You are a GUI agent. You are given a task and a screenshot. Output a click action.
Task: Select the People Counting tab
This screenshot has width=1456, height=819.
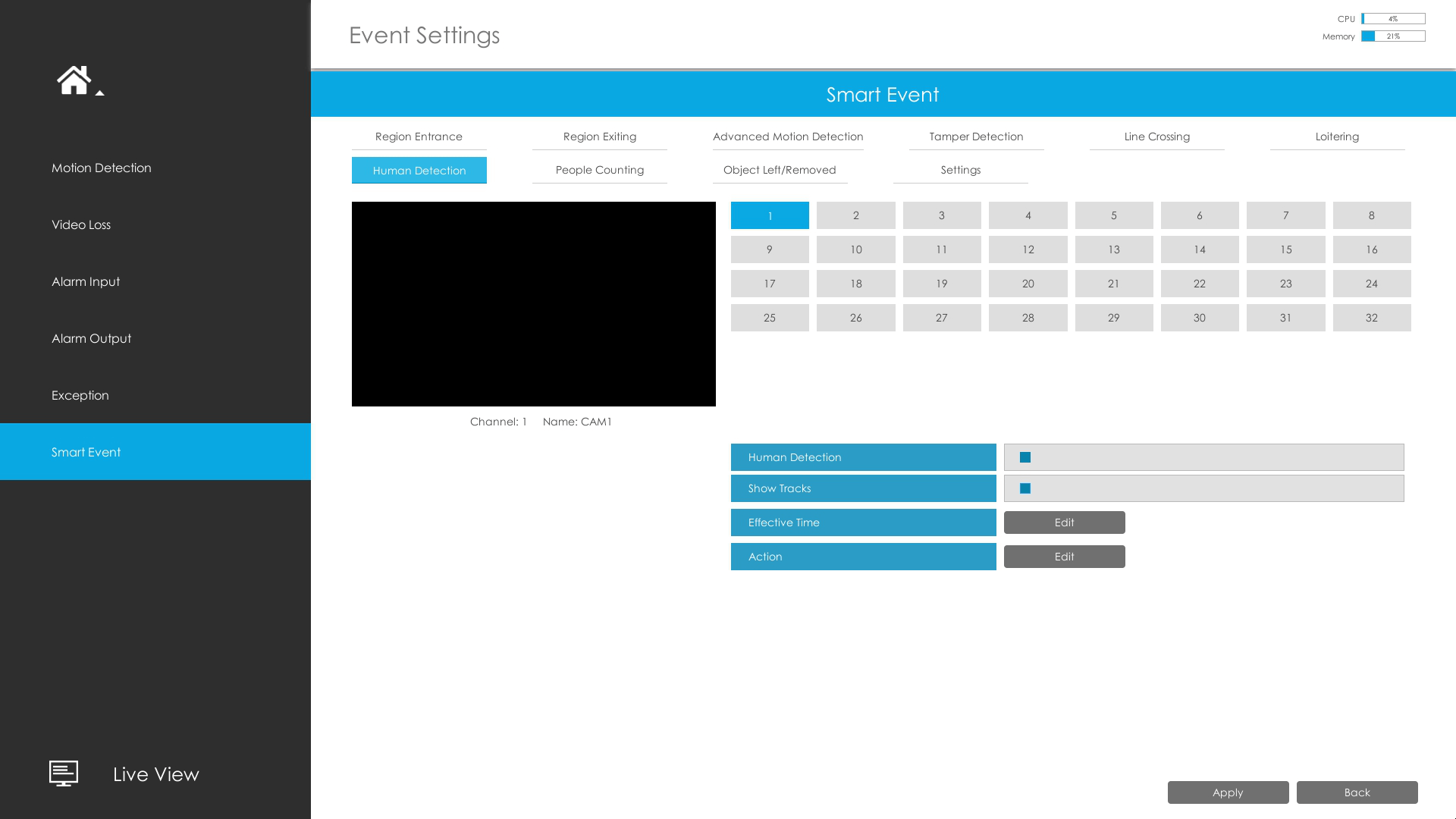pyautogui.click(x=600, y=169)
